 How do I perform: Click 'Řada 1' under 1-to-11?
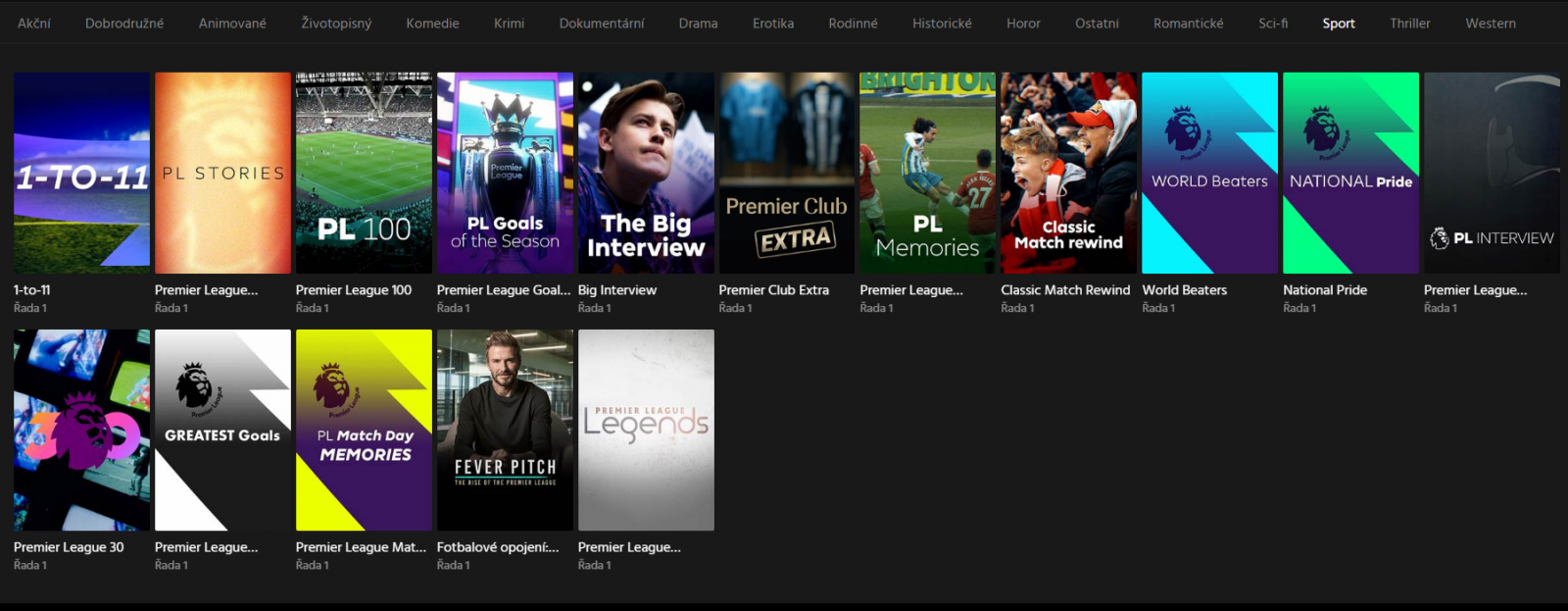(x=30, y=308)
